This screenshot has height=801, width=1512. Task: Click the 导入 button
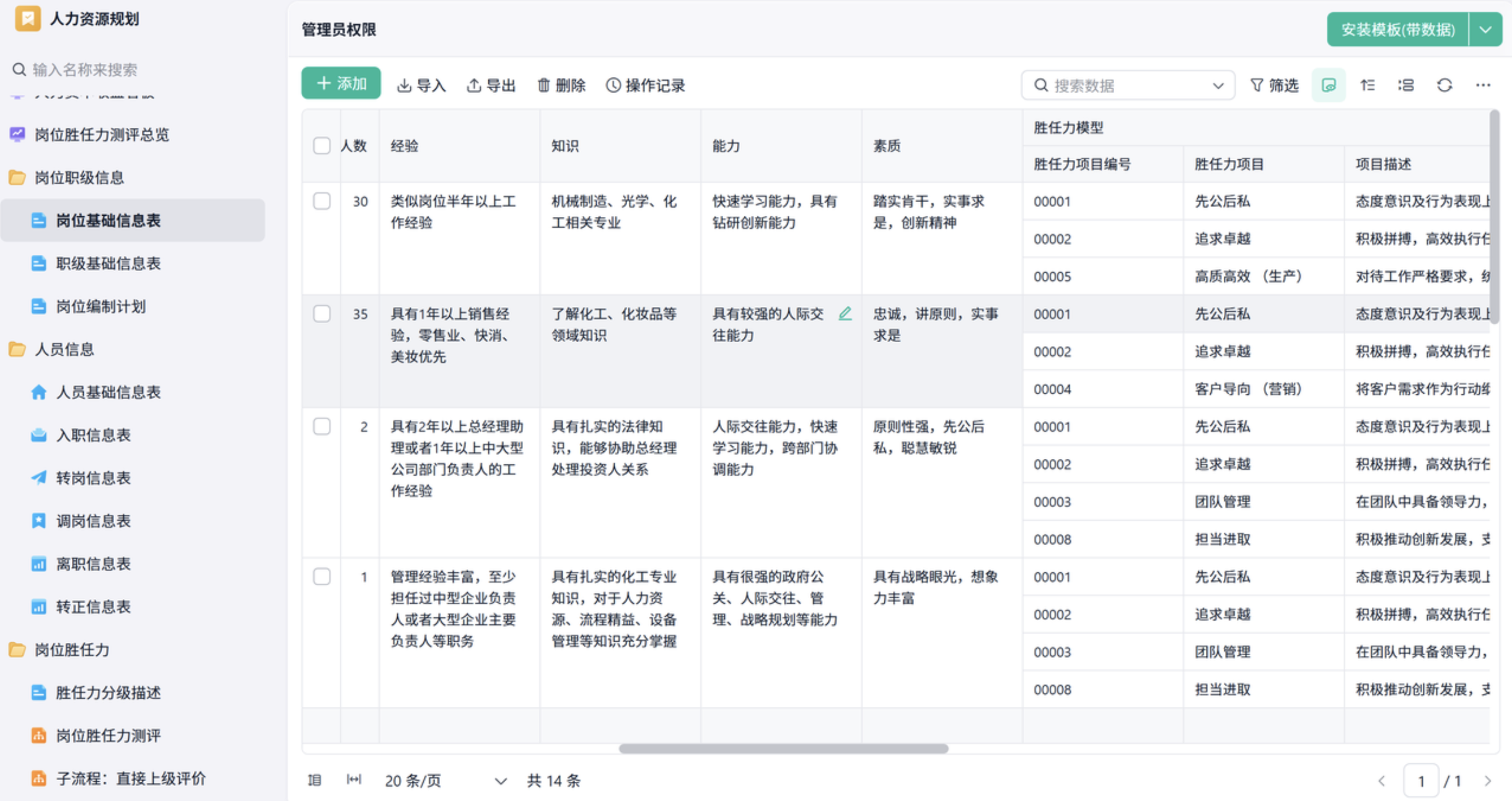point(421,85)
